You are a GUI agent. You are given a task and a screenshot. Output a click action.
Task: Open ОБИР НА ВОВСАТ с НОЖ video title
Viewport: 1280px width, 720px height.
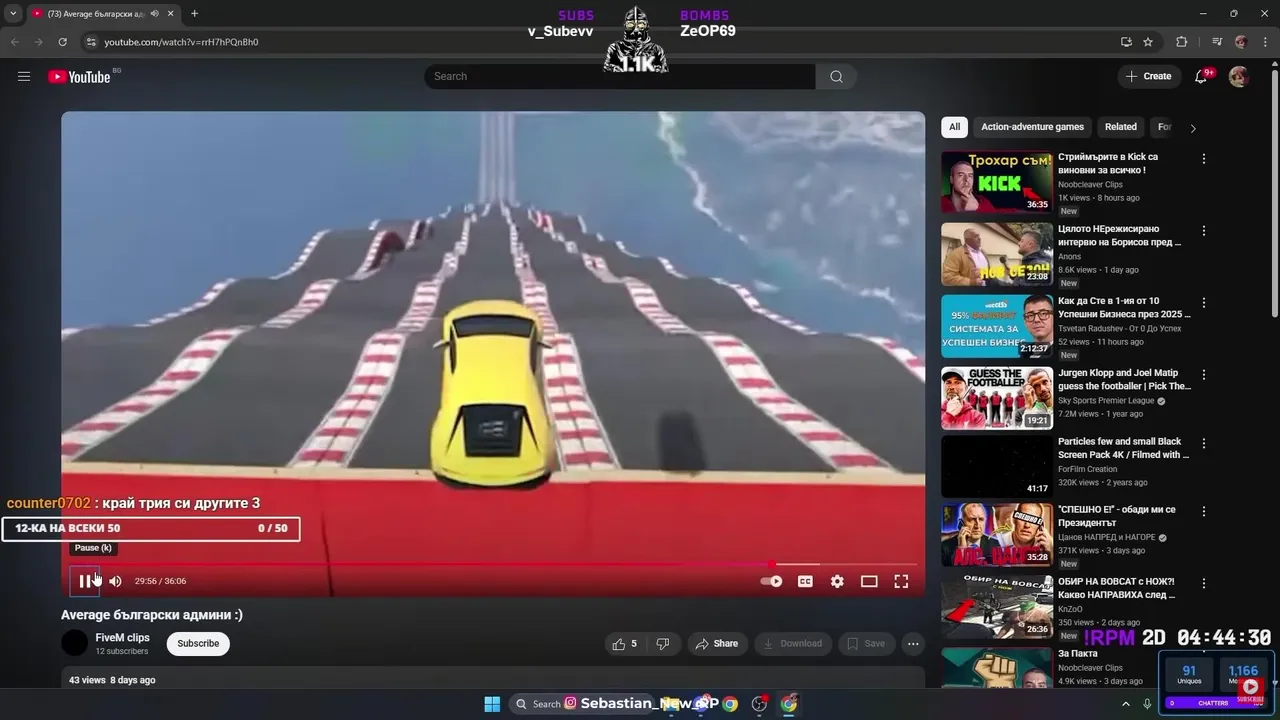coord(1117,588)
